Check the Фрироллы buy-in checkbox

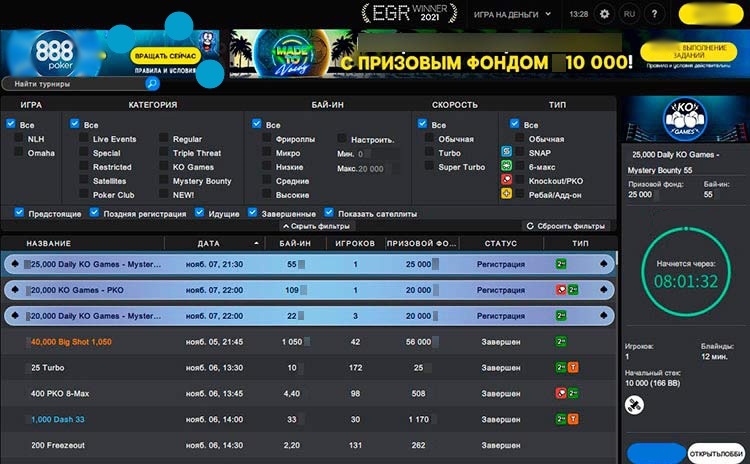tap(267, 138)
